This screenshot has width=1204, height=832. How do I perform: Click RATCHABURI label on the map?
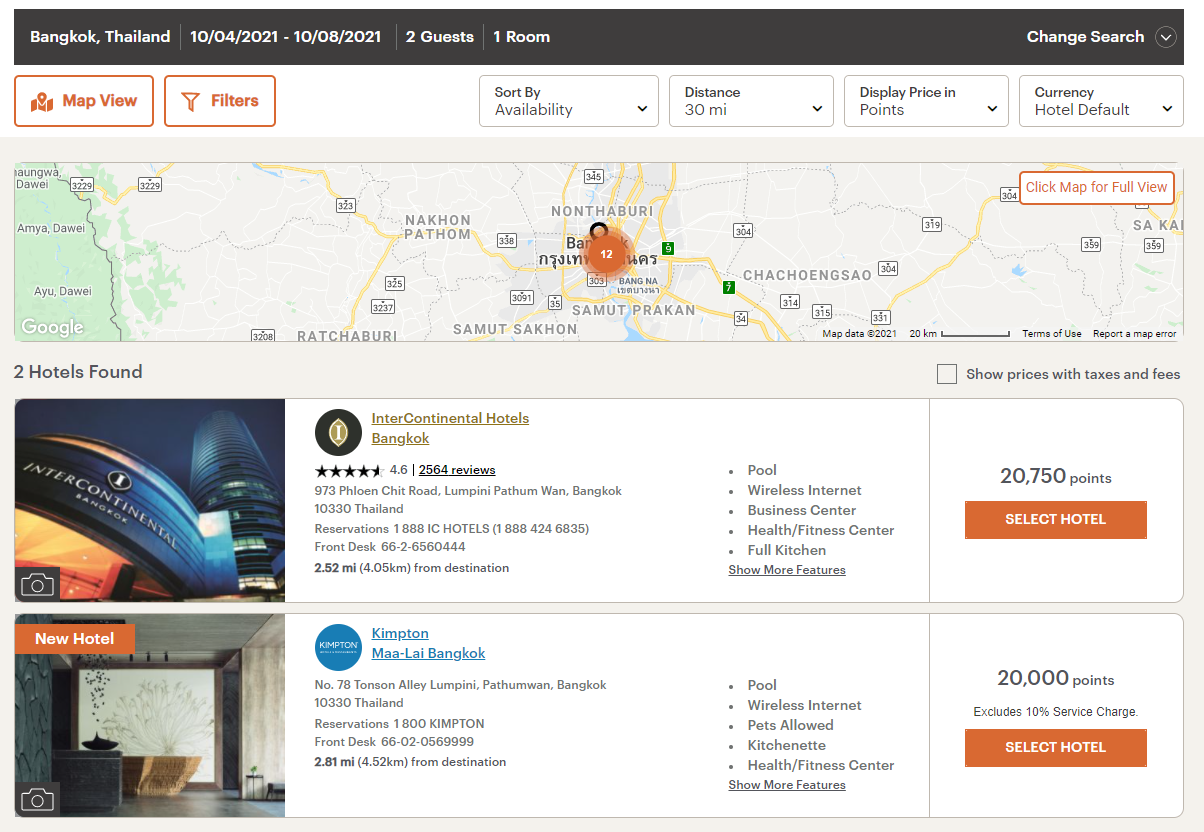click(x=347, y=336)
